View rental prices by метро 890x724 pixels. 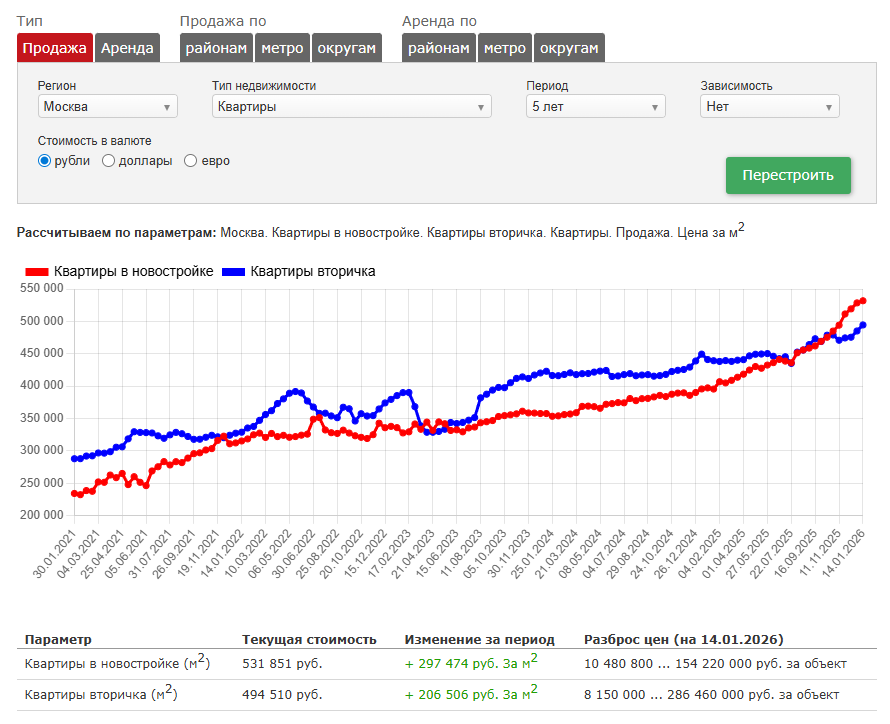tap(504, 47)
